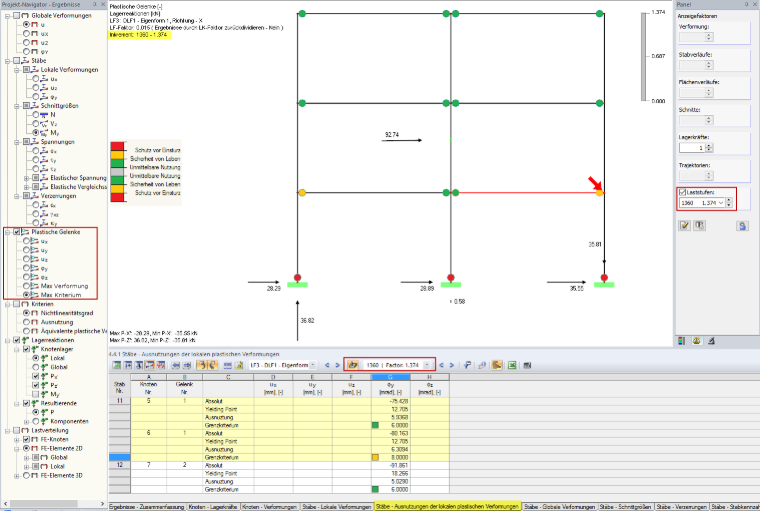The width and height of the screenshot is (760, 511).
Task: Switch to Ergebnisse - Zusammenfassung tab
Action: [147, 507]
